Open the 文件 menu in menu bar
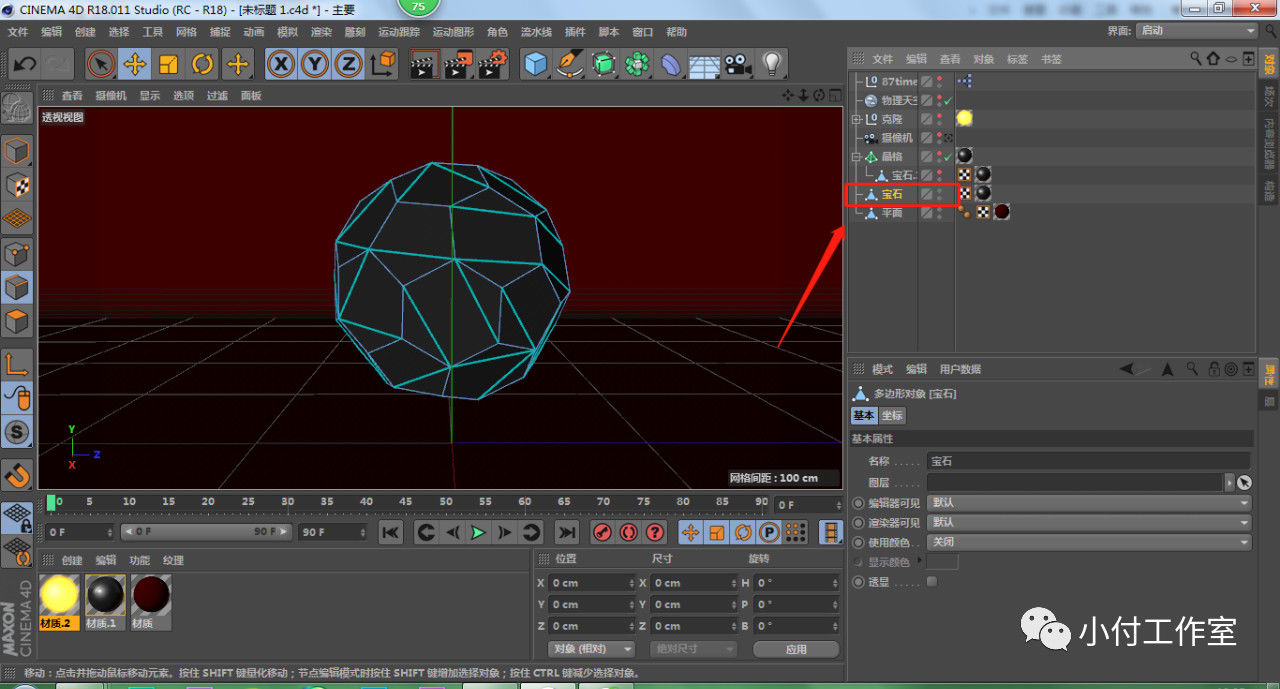The width and height of the screenshot is (1280, 689). pos(18,32)
